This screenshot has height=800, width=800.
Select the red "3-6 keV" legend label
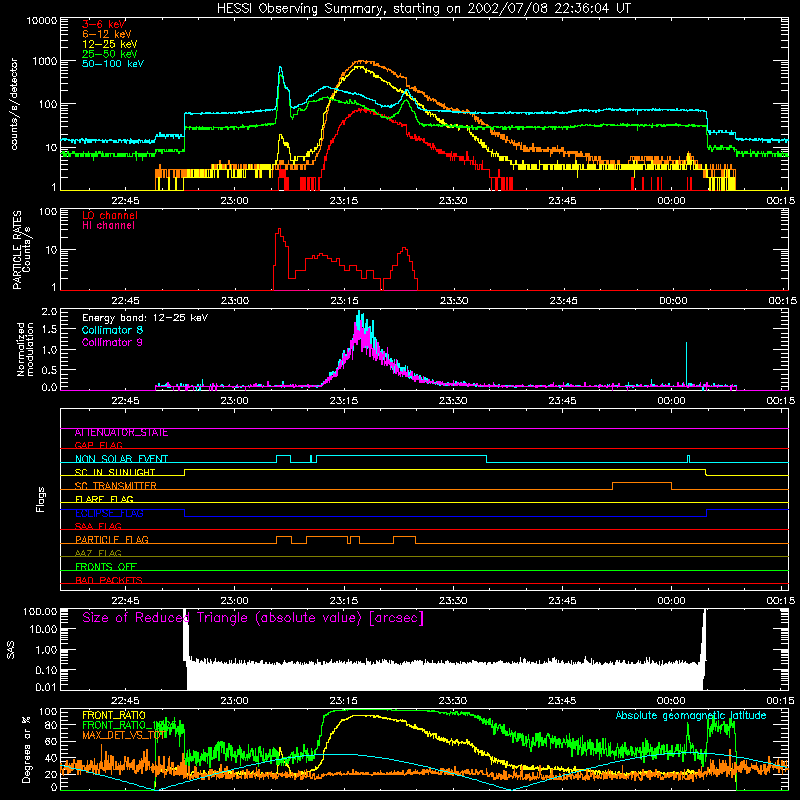(x=104, y=24)
